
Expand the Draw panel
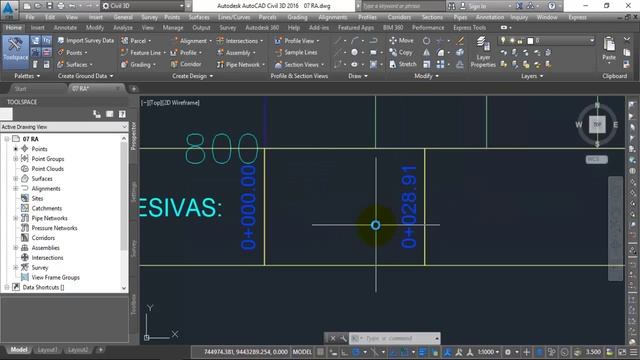[x=358, y=76]
